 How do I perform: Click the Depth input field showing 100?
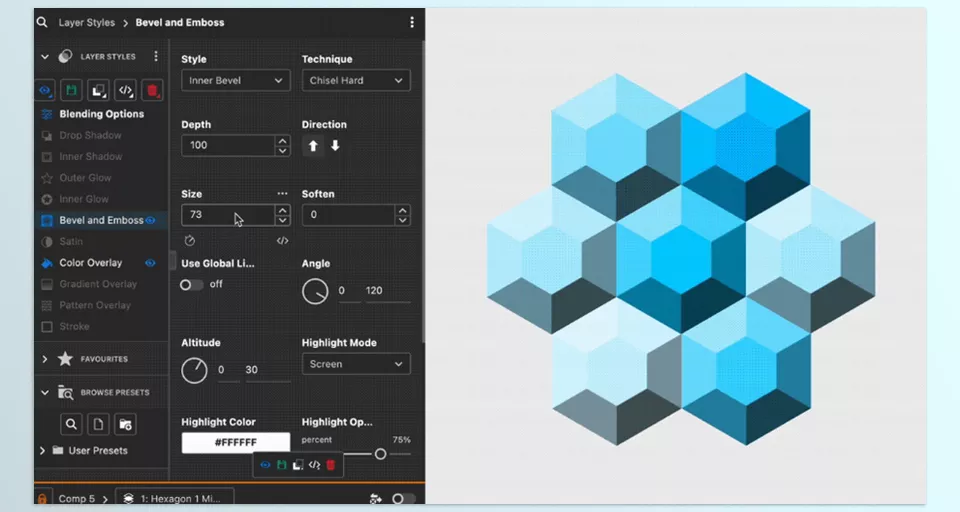pos(228,145)
